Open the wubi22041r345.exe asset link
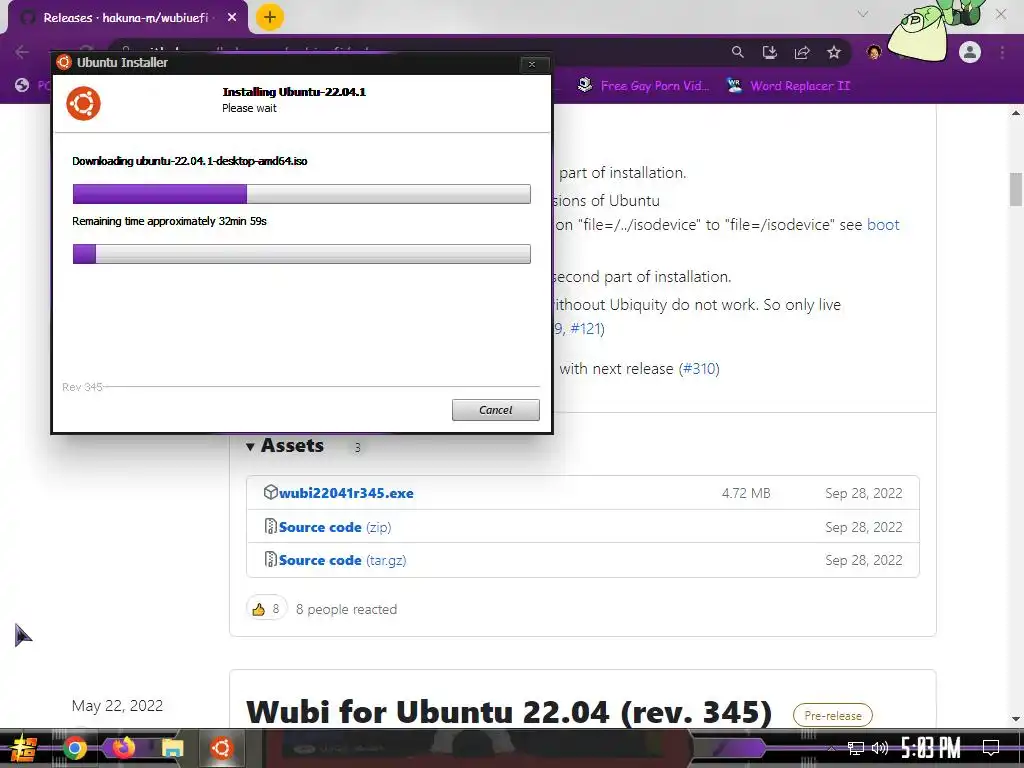Image resolution: width=1024 pixels, height=768 pixels. [346, 493]
